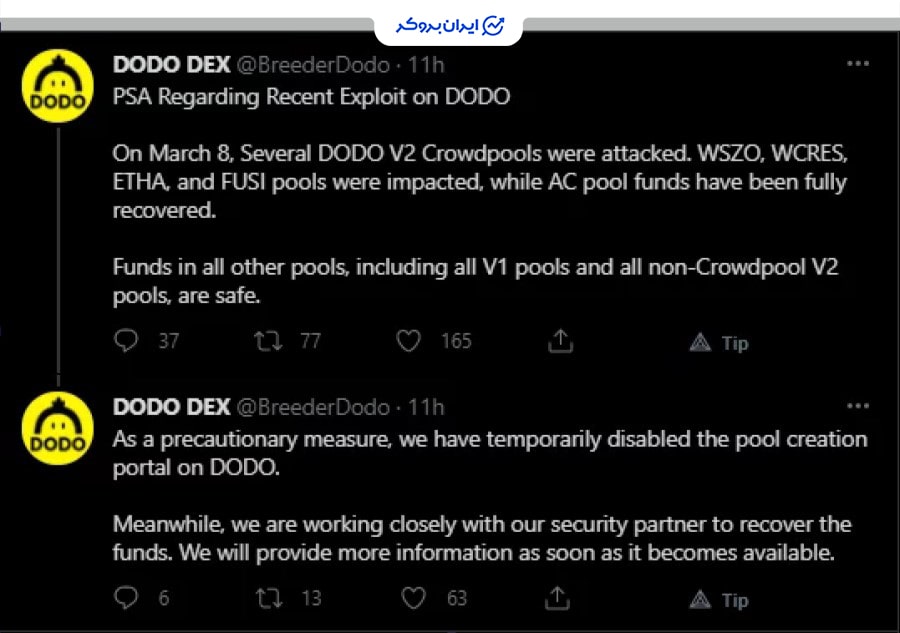900x633 pixels.
Task: Open DODO avatar on the second tweet
Action: coord(58,428)
